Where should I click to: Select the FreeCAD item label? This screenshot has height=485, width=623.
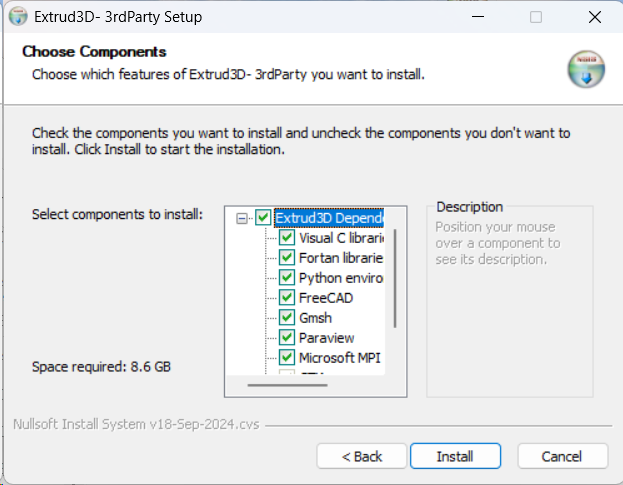[x=326, y=298]
